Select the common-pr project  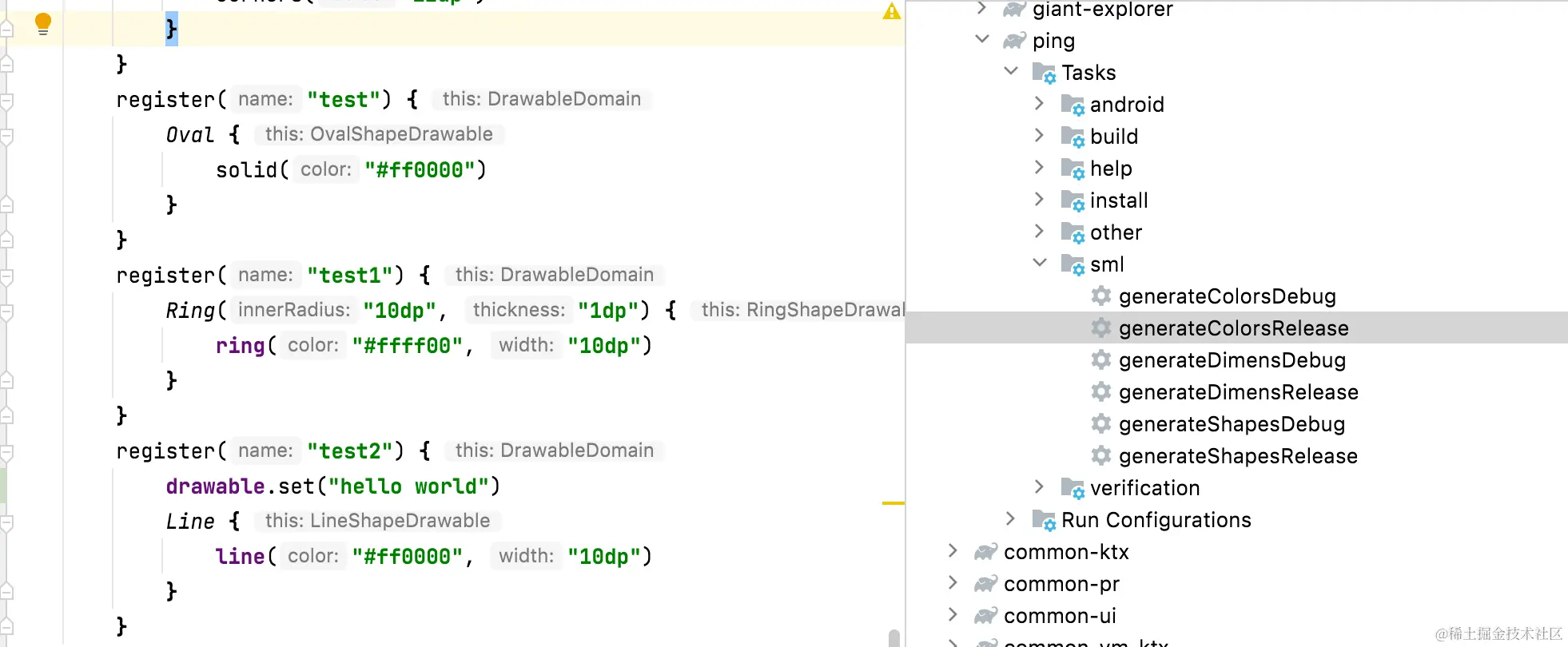pos(1061,584)
